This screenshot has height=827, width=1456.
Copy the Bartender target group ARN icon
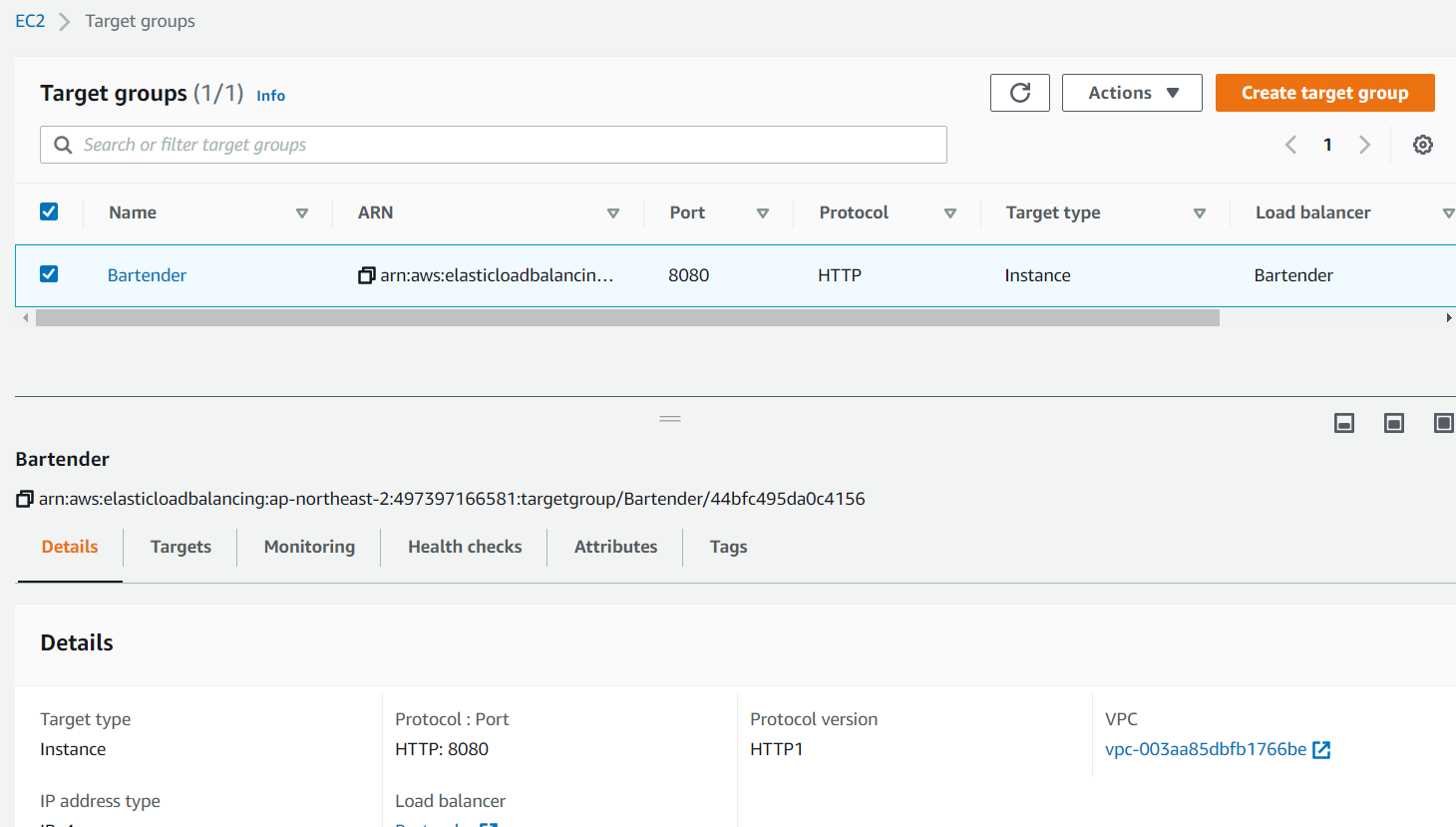tap(366, 275)
